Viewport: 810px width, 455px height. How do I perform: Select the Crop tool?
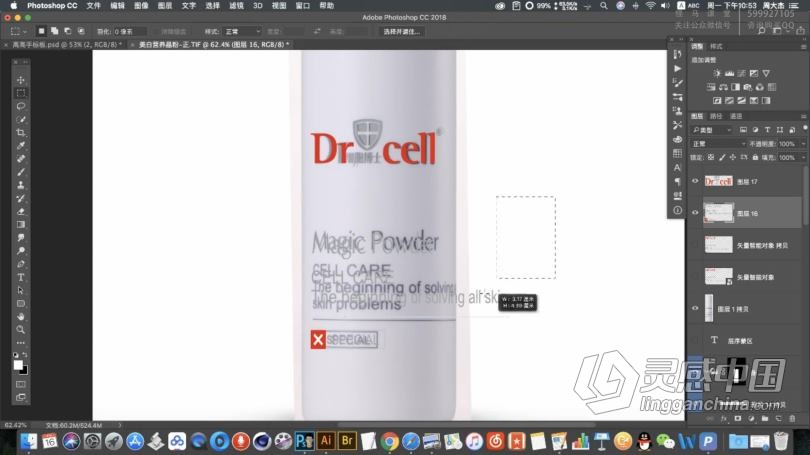pyautogui.click(x=21, y=133)
